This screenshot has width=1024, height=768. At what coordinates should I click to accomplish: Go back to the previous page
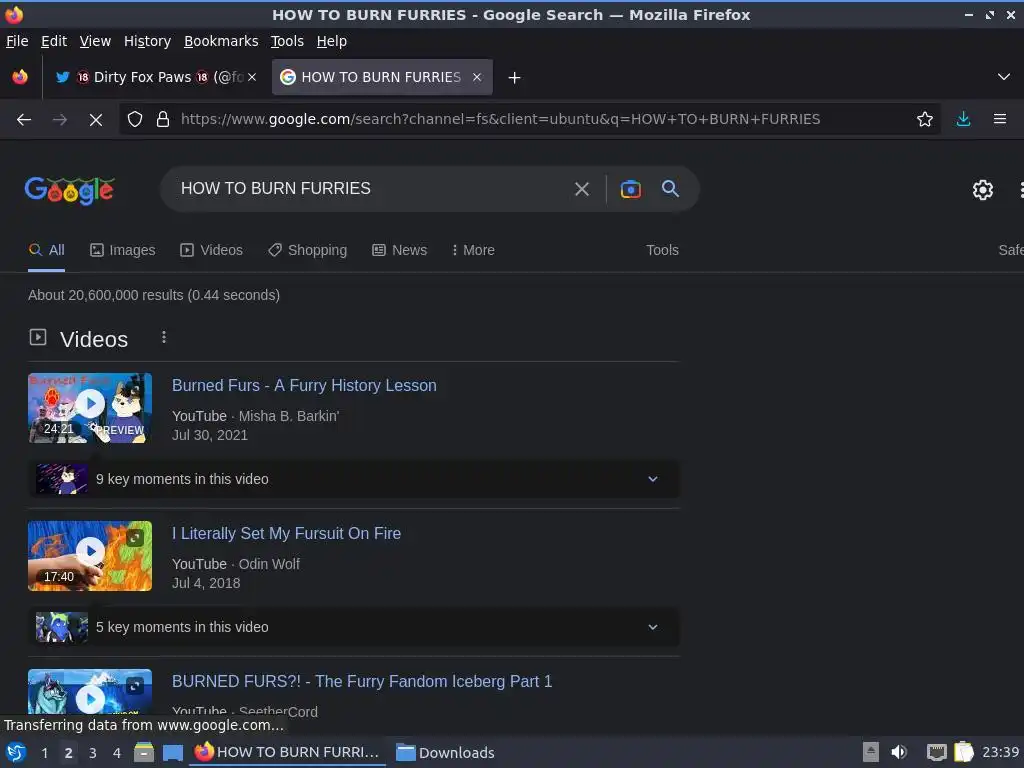tap(24, 120)
